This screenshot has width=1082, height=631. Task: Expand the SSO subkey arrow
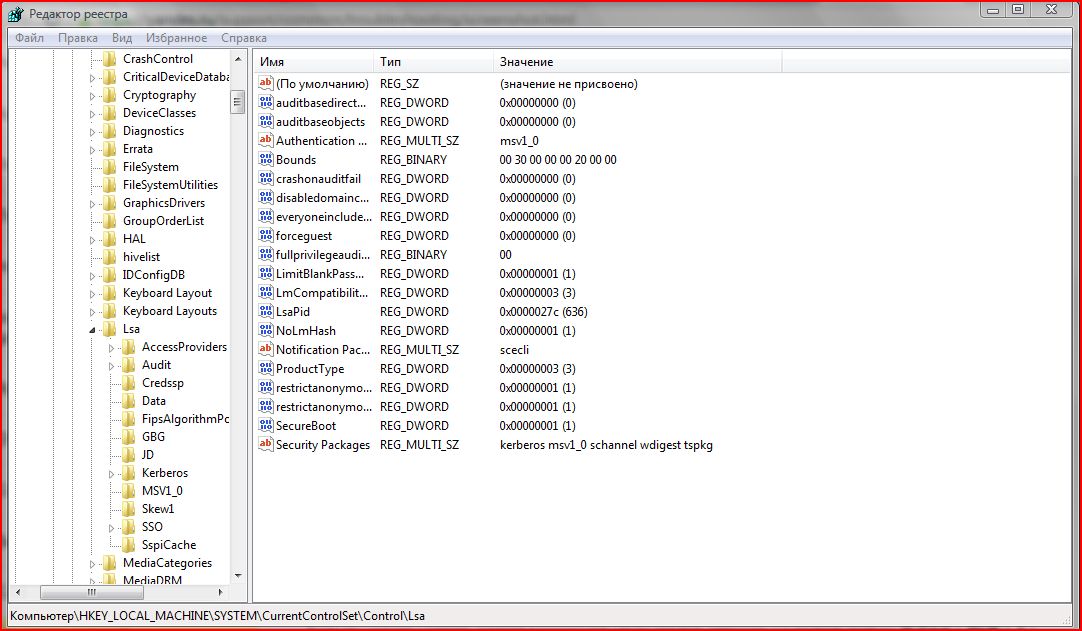coord(112,527)
